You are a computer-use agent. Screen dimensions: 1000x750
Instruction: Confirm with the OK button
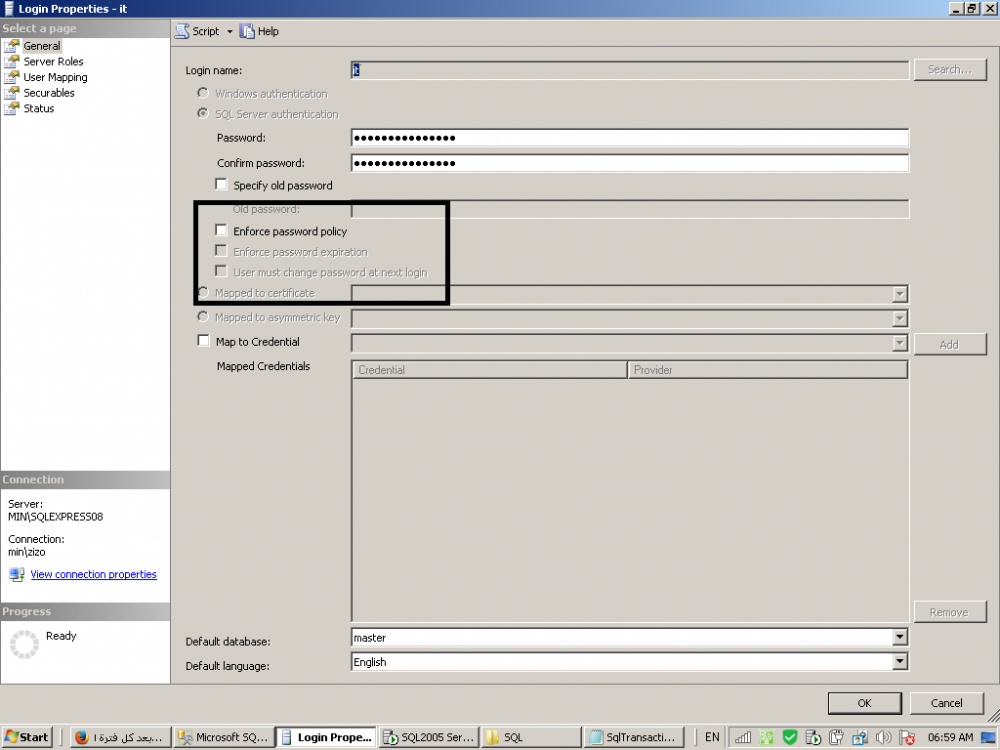[x=864, y=703]
